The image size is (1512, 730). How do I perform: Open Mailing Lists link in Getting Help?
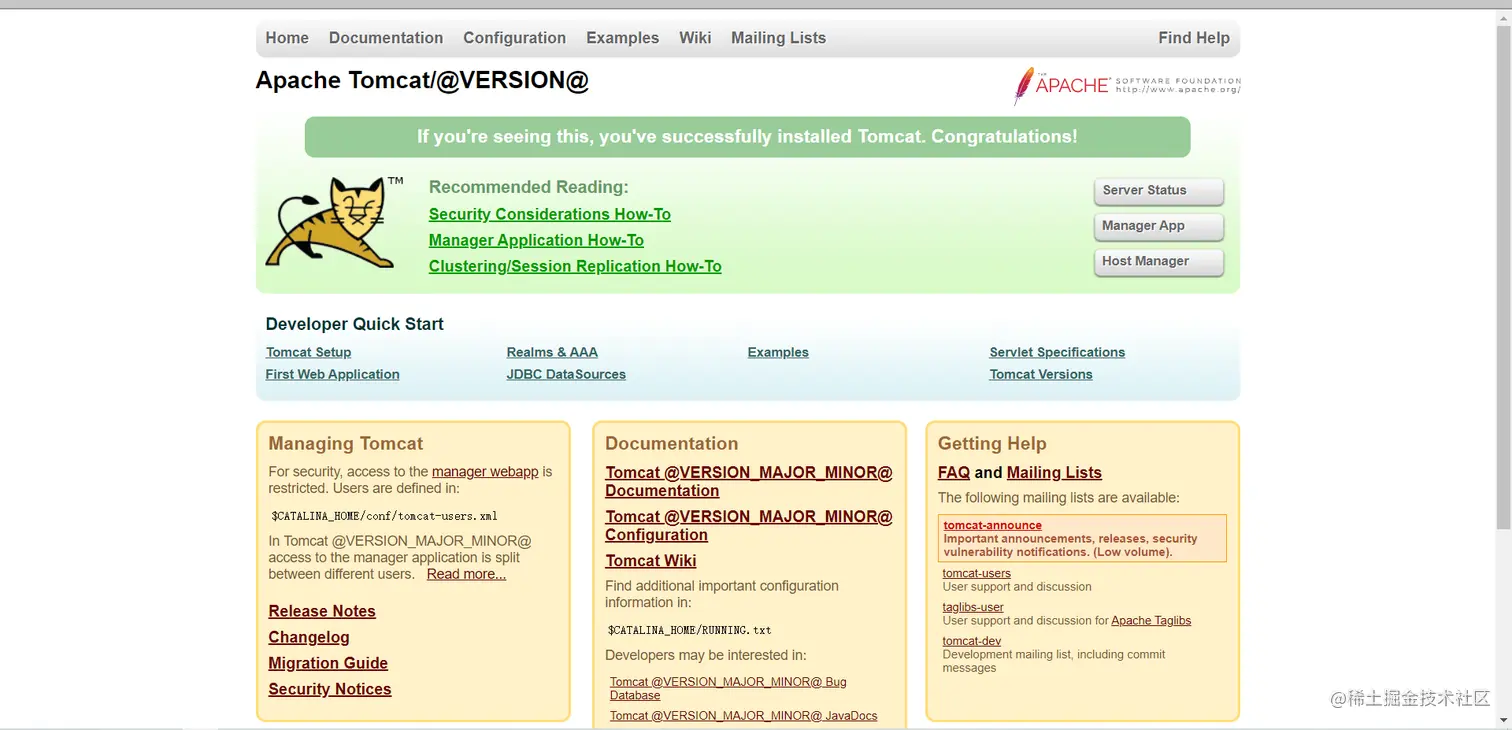click(x=1054, y=472)
